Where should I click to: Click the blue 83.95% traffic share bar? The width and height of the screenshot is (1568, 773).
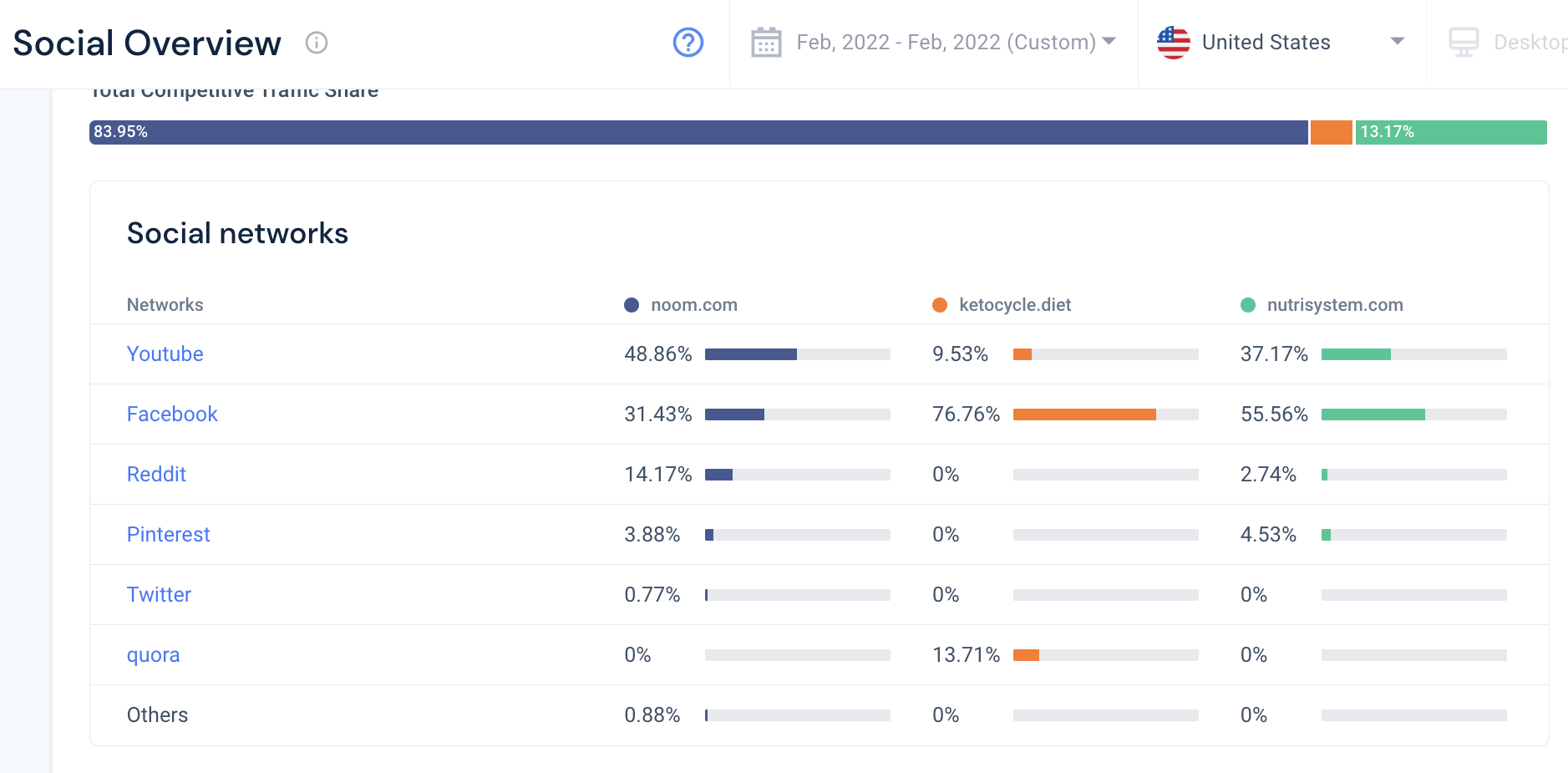coord(698,132)
